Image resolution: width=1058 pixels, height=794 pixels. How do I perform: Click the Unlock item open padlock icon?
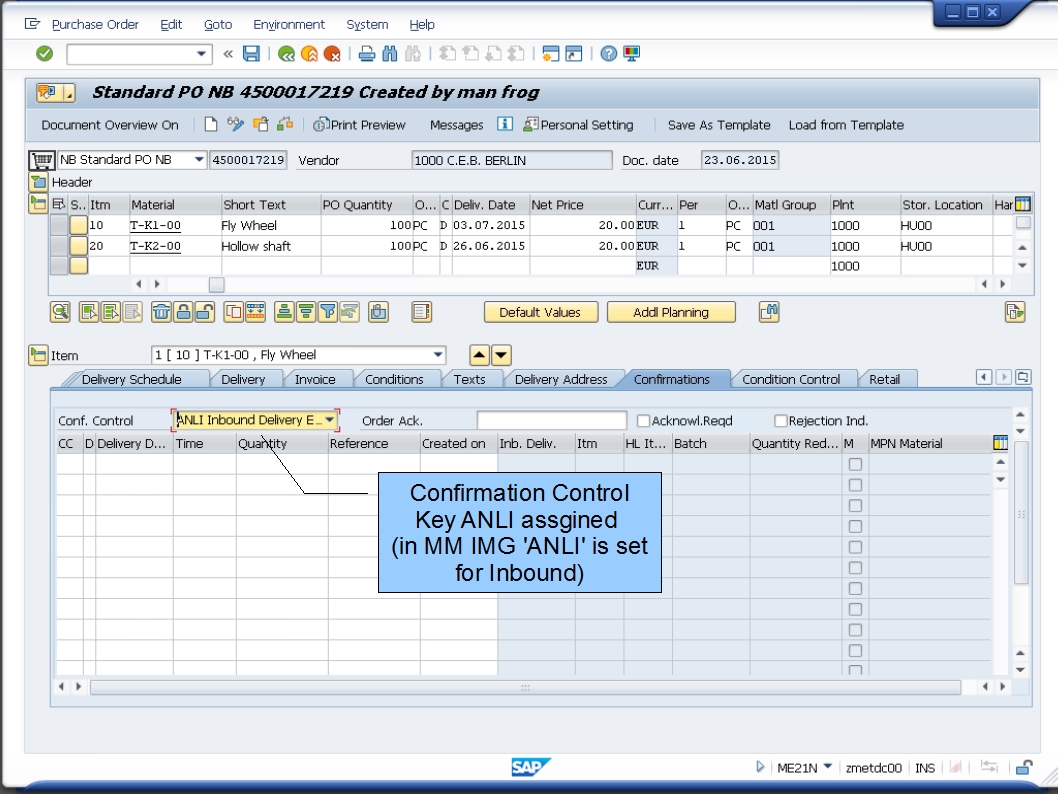pos(204,312)
